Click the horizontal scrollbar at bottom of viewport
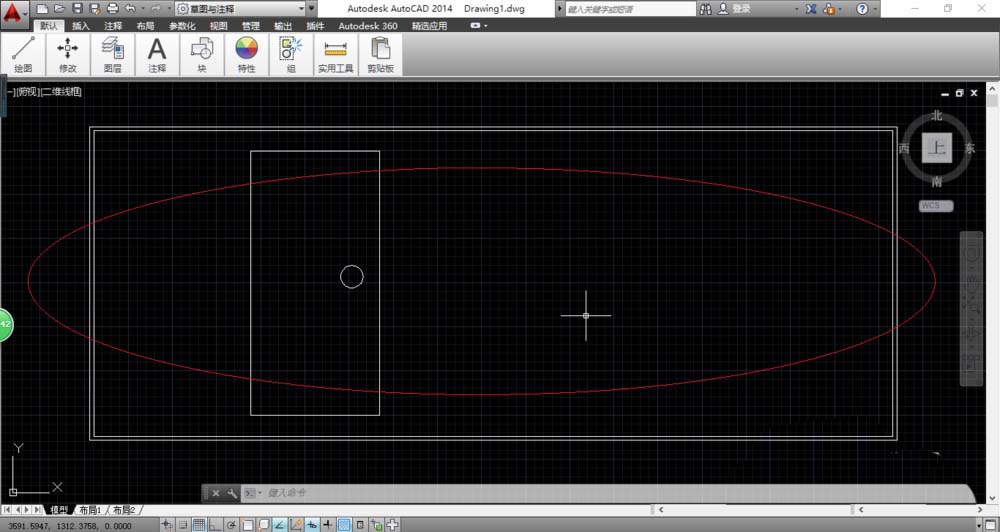Viewport: 1000px width, 532px height. coord(821,510)
